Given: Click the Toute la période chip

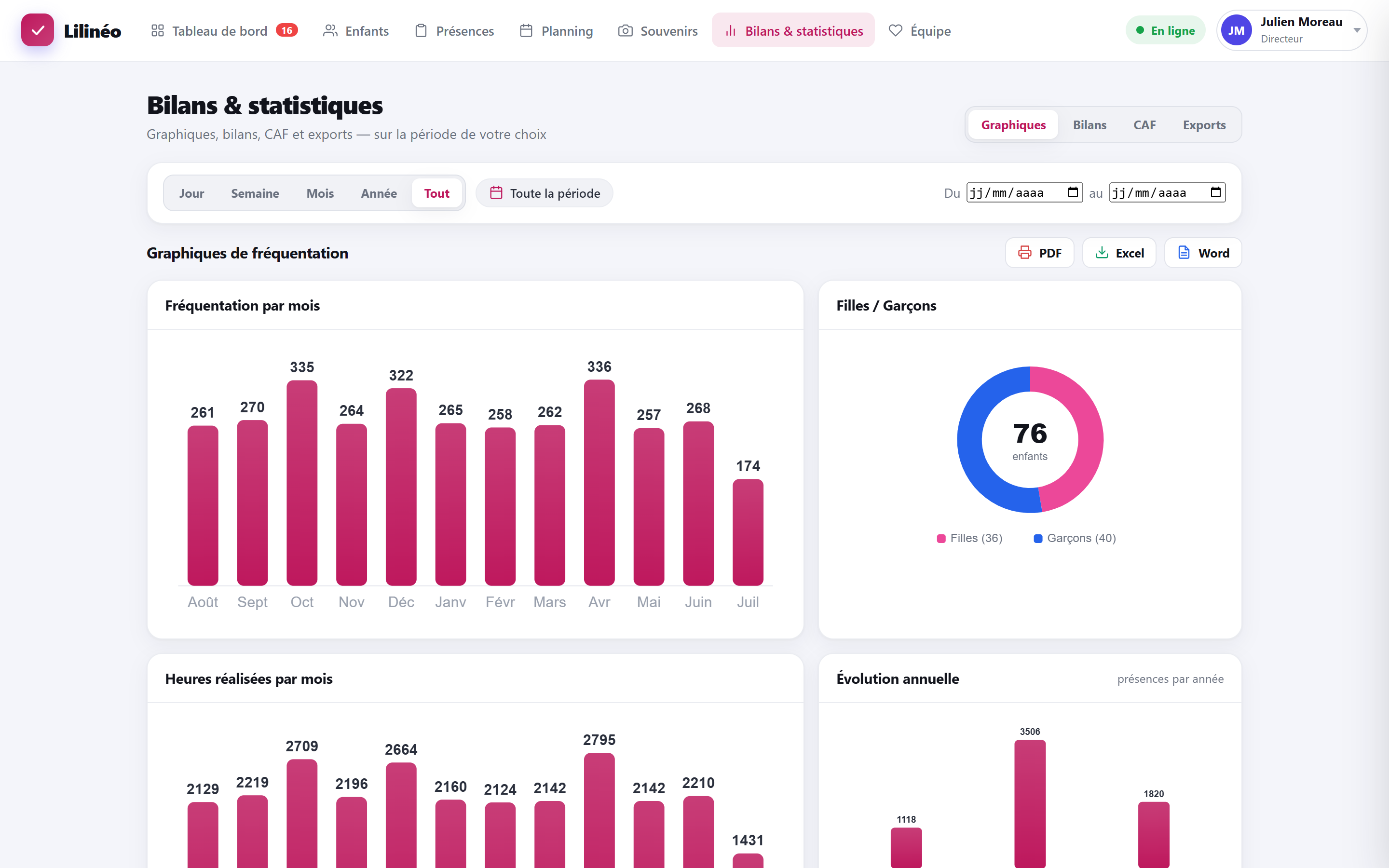Looking at the screenshot, I should [x=544, y=193].
